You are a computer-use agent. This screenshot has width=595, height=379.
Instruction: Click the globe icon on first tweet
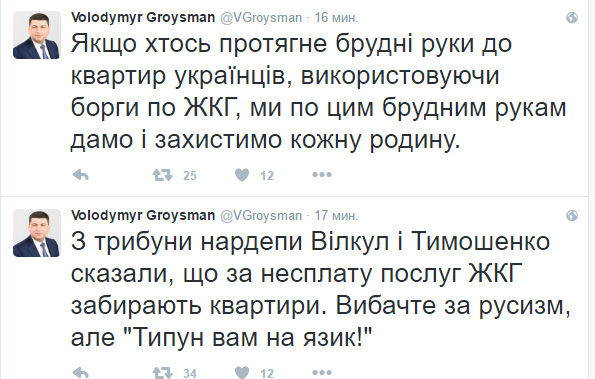point(571,17)
